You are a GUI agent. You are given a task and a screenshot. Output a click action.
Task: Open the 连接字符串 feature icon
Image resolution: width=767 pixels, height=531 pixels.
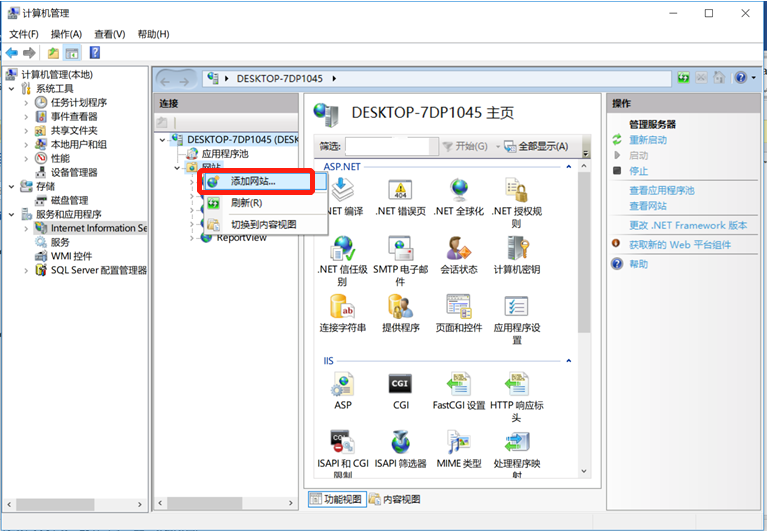tap(342, 306)
